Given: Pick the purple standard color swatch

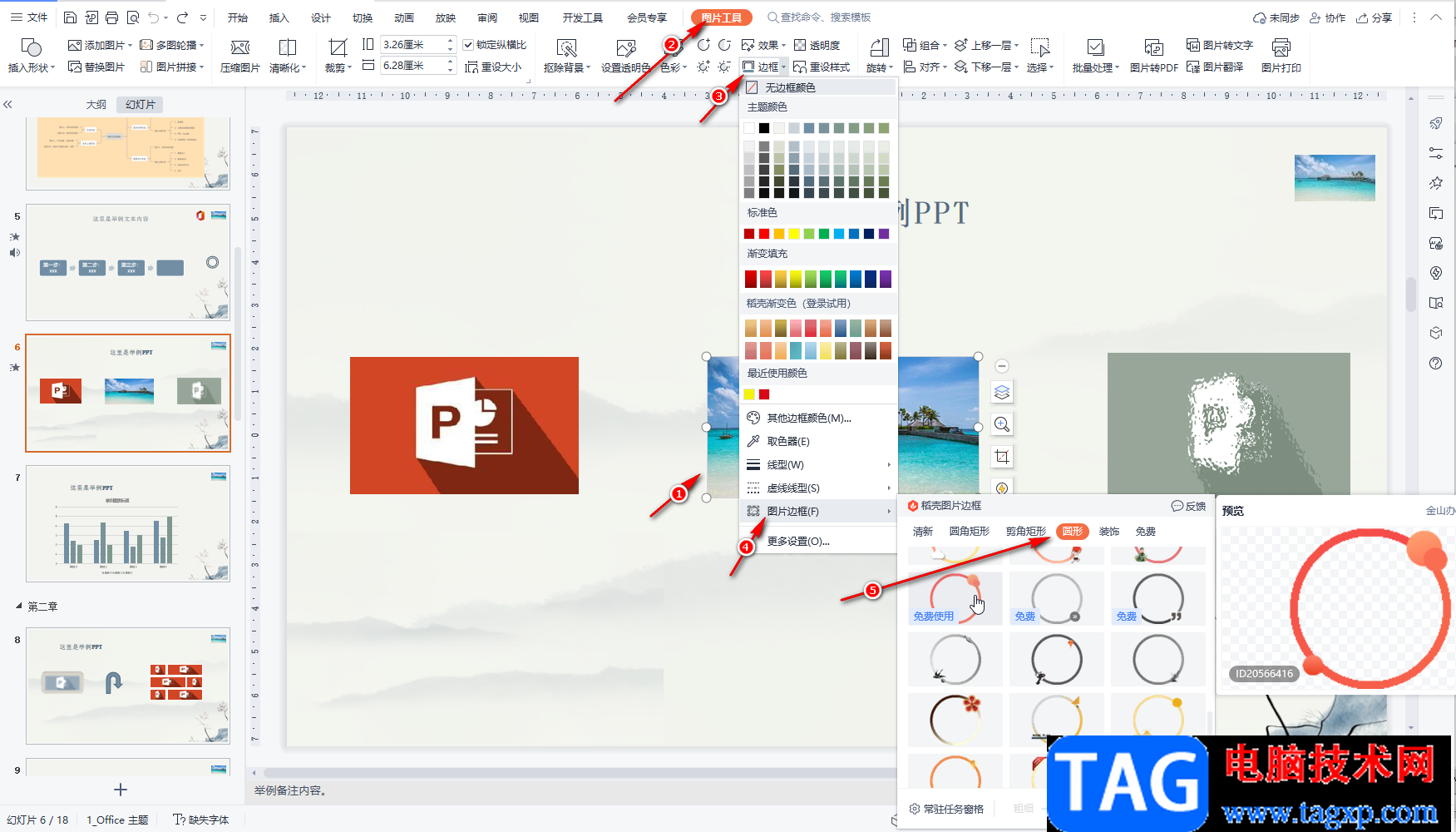Looking at the screenshot, I should tap(884, 234).
